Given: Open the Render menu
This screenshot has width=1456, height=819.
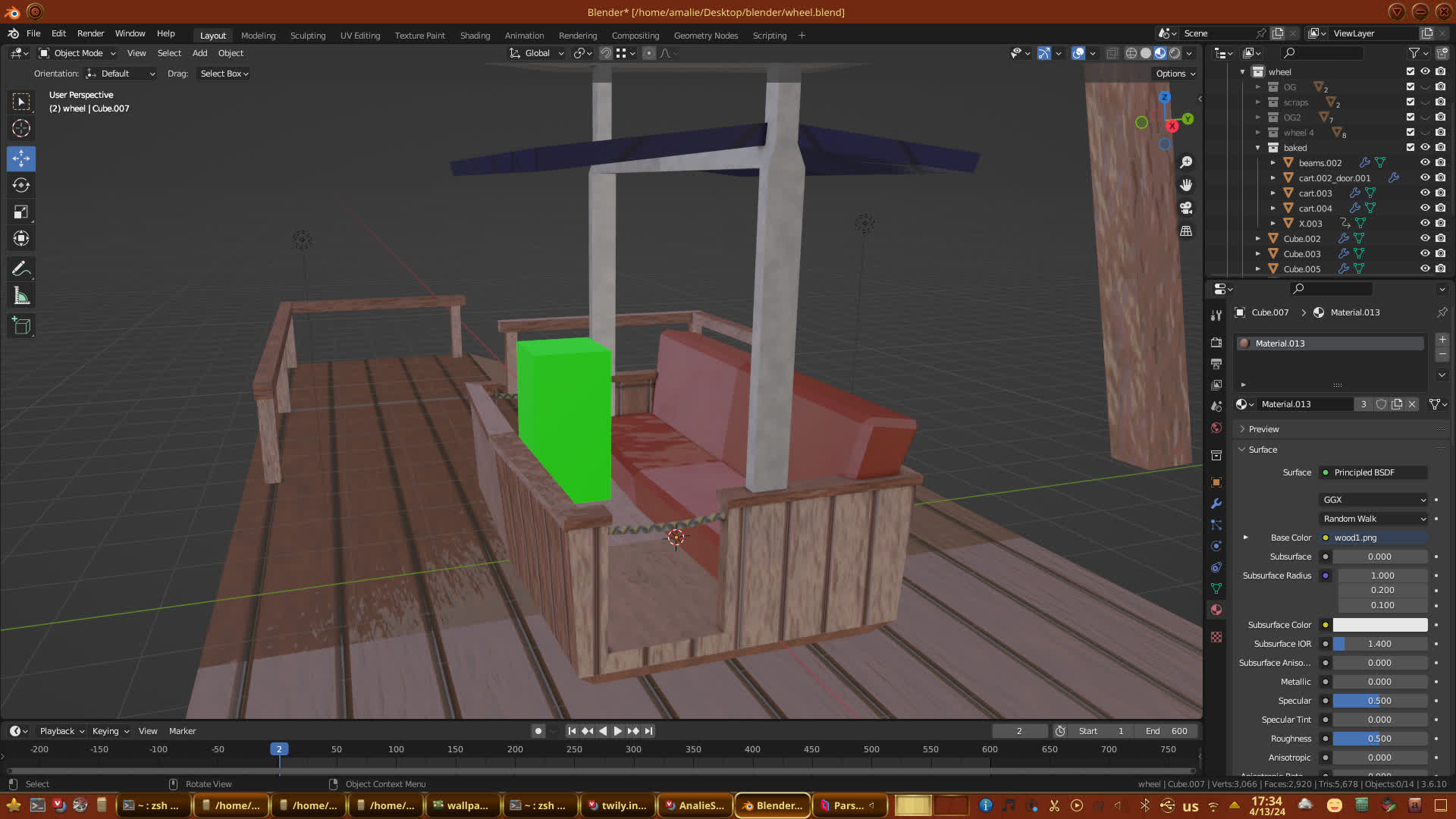Looking at the screenshot, I should (x=90, y=33).
